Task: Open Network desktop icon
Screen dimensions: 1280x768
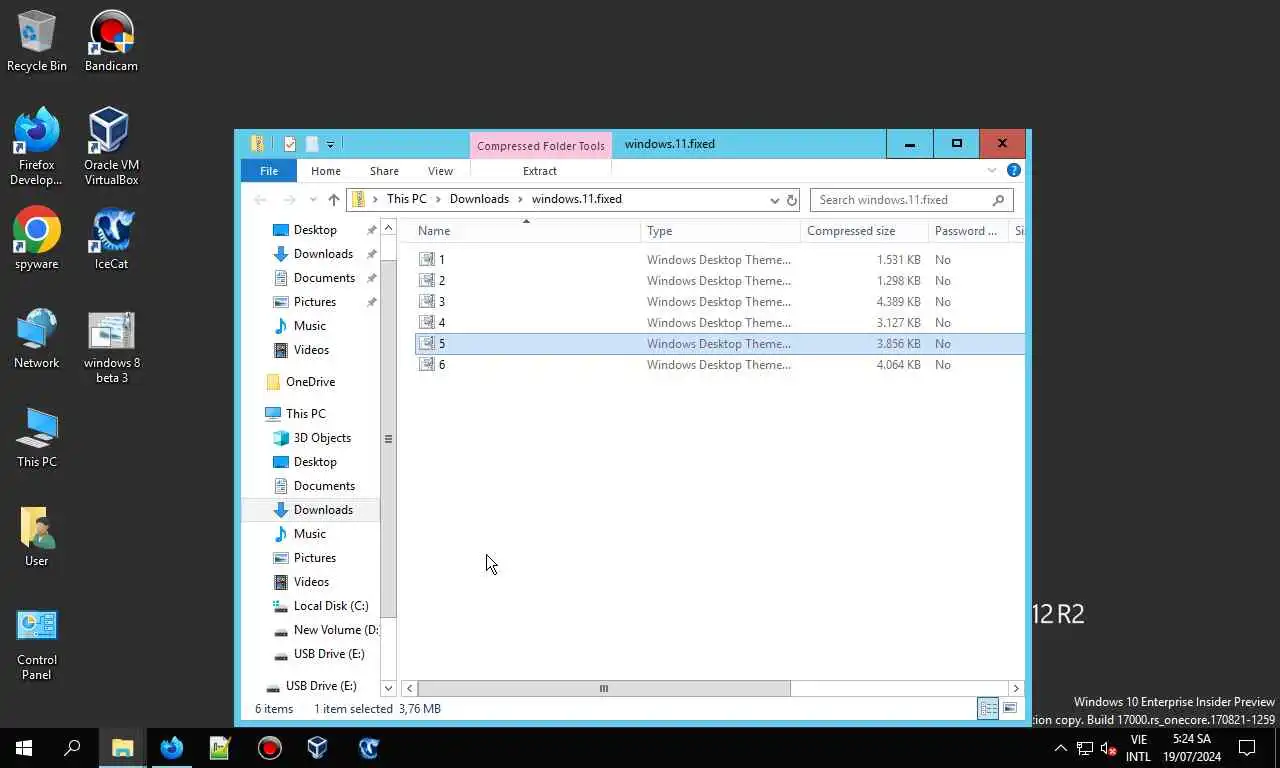Action: [37, 338]
